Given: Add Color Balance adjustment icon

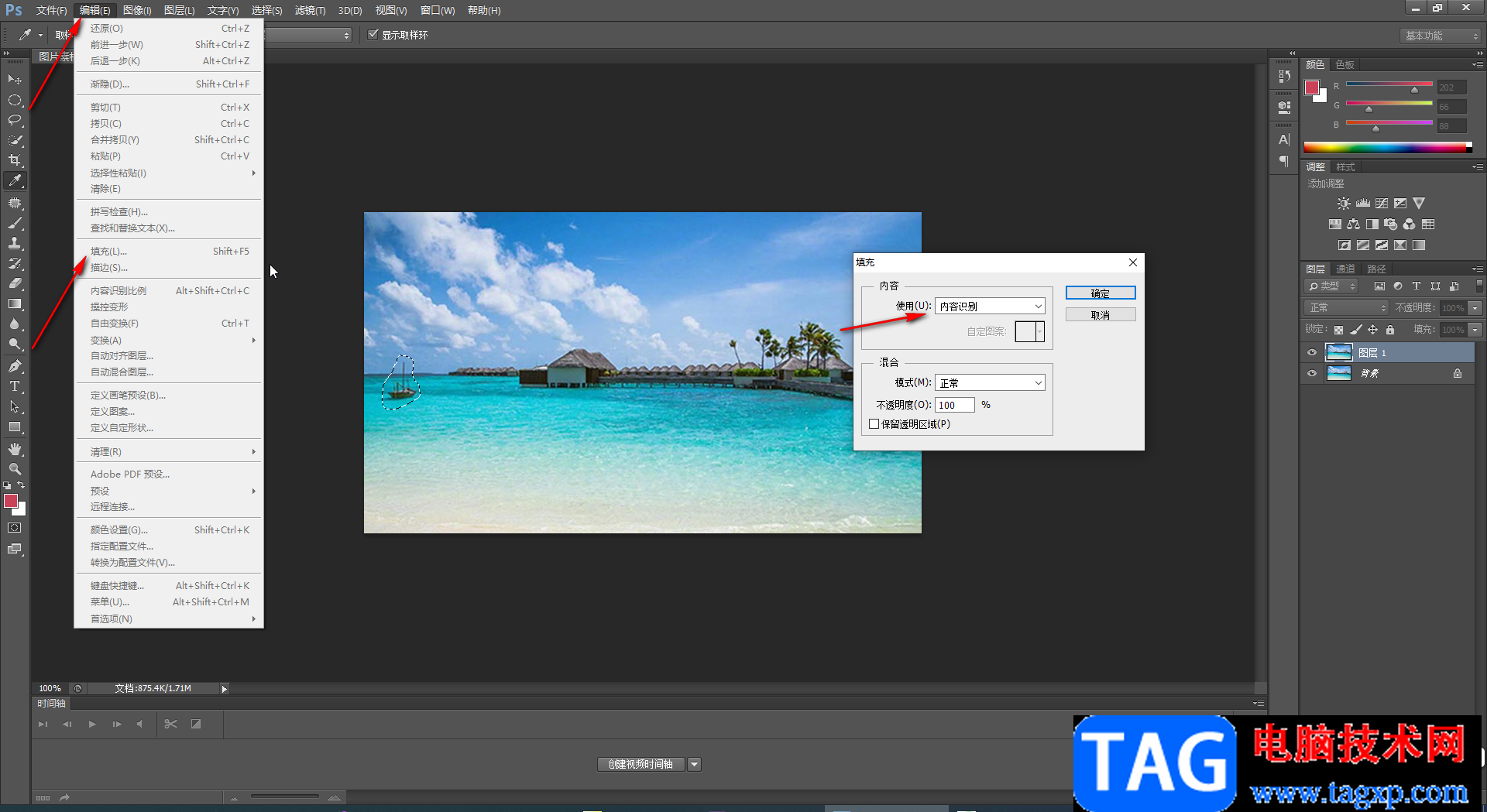Looking at the screenshot, I should point(1353,224).
